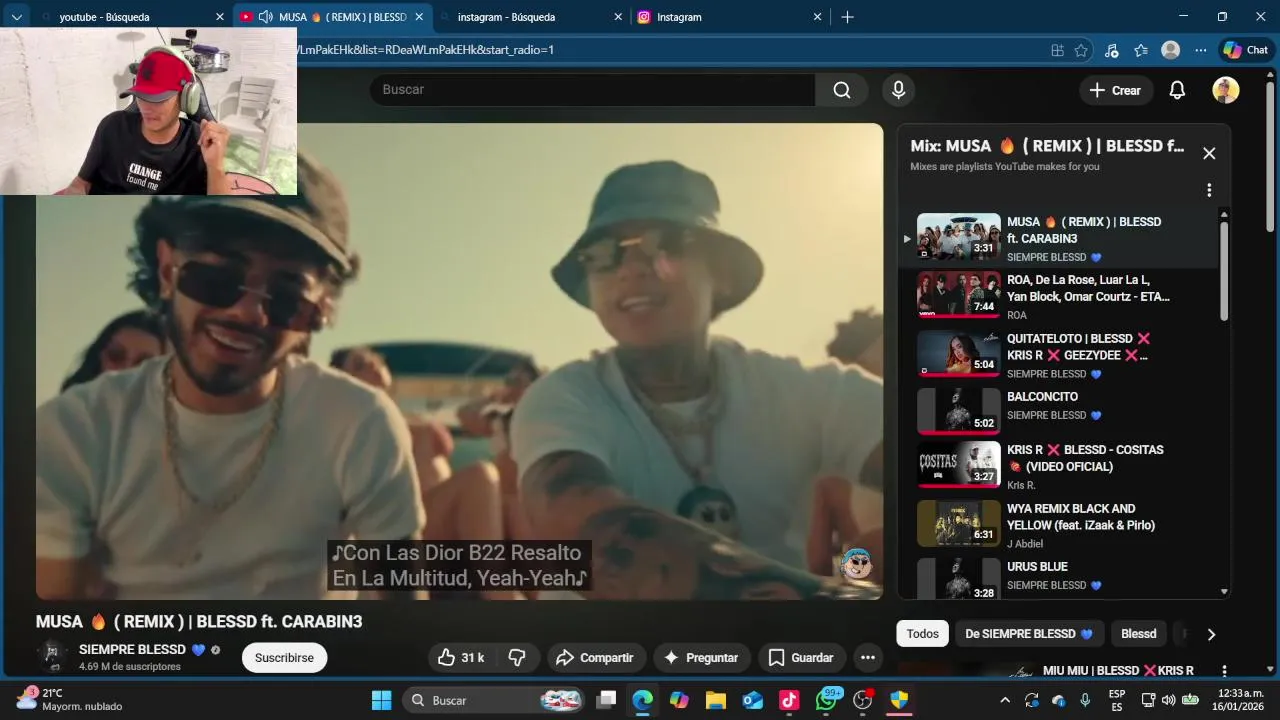Viewport: 1280px width, 720px height.
Task: Play KRIS R BLESSD COSITAS video
Action: [1060, 466]
